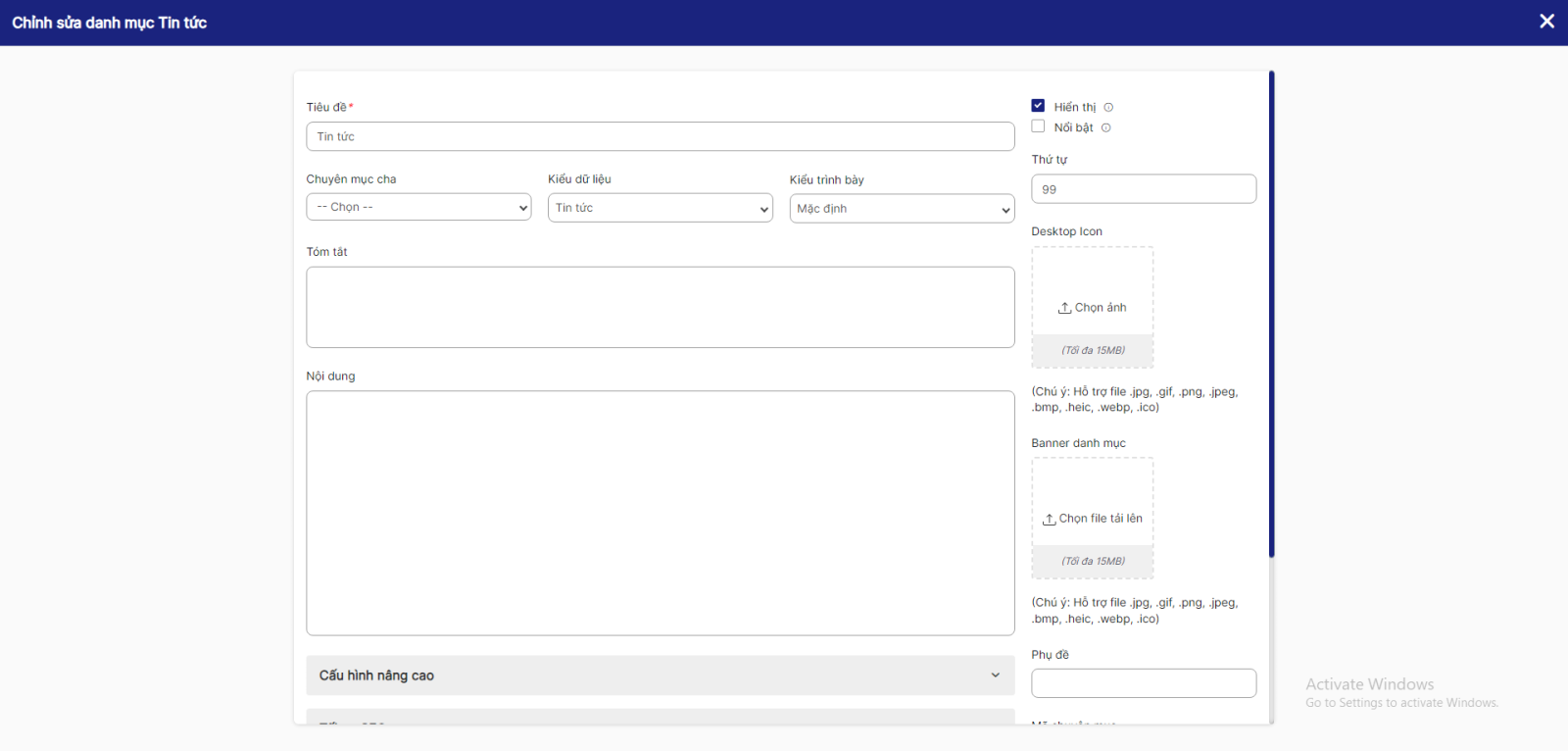Click the Phụ đề input field
The height and width of the screenshot is (751, 1568).
[1143, 683]
